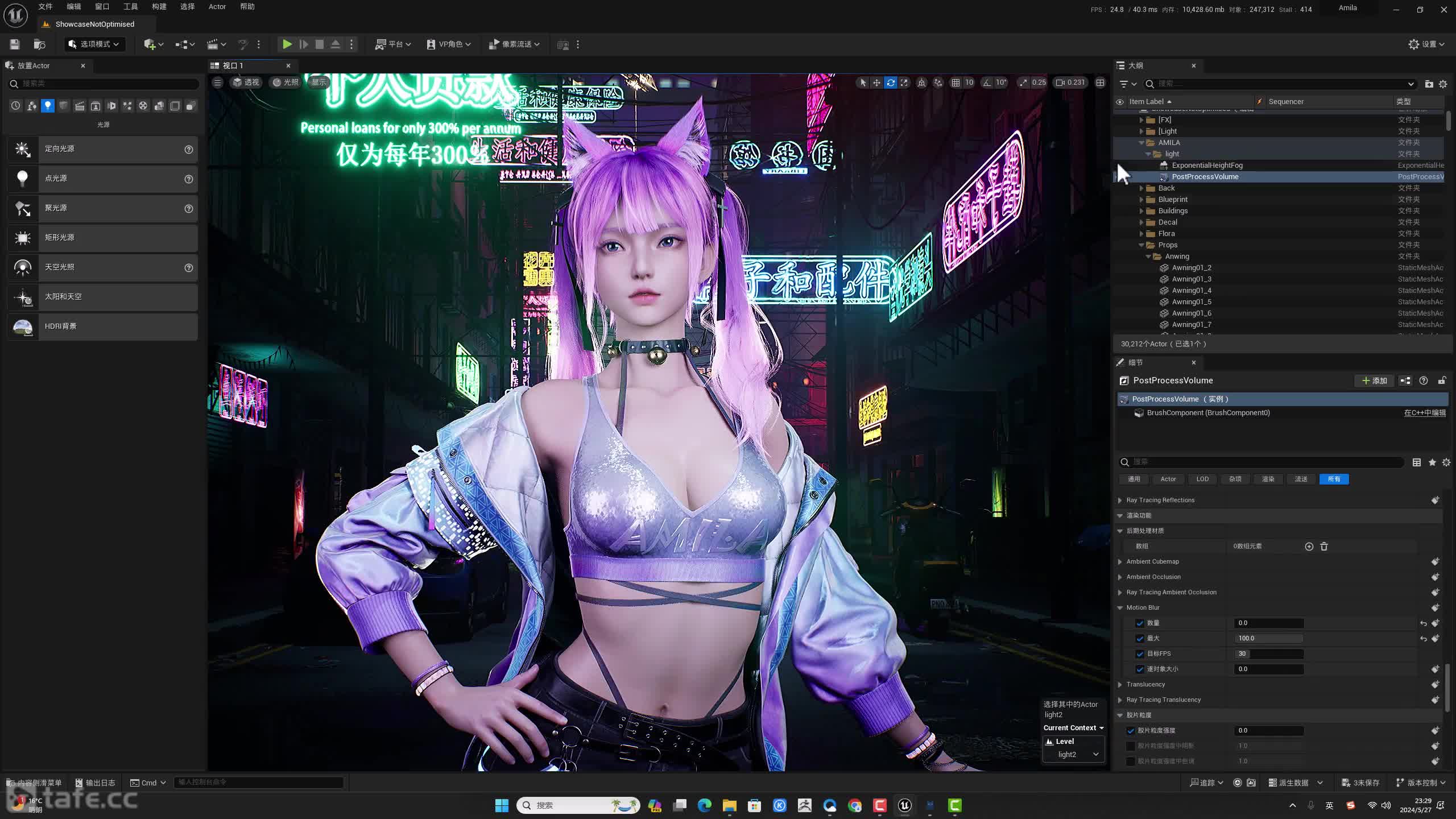Toggle Motion Blur target FPS checkbox
The image size is (1456, 819).
1140,654
